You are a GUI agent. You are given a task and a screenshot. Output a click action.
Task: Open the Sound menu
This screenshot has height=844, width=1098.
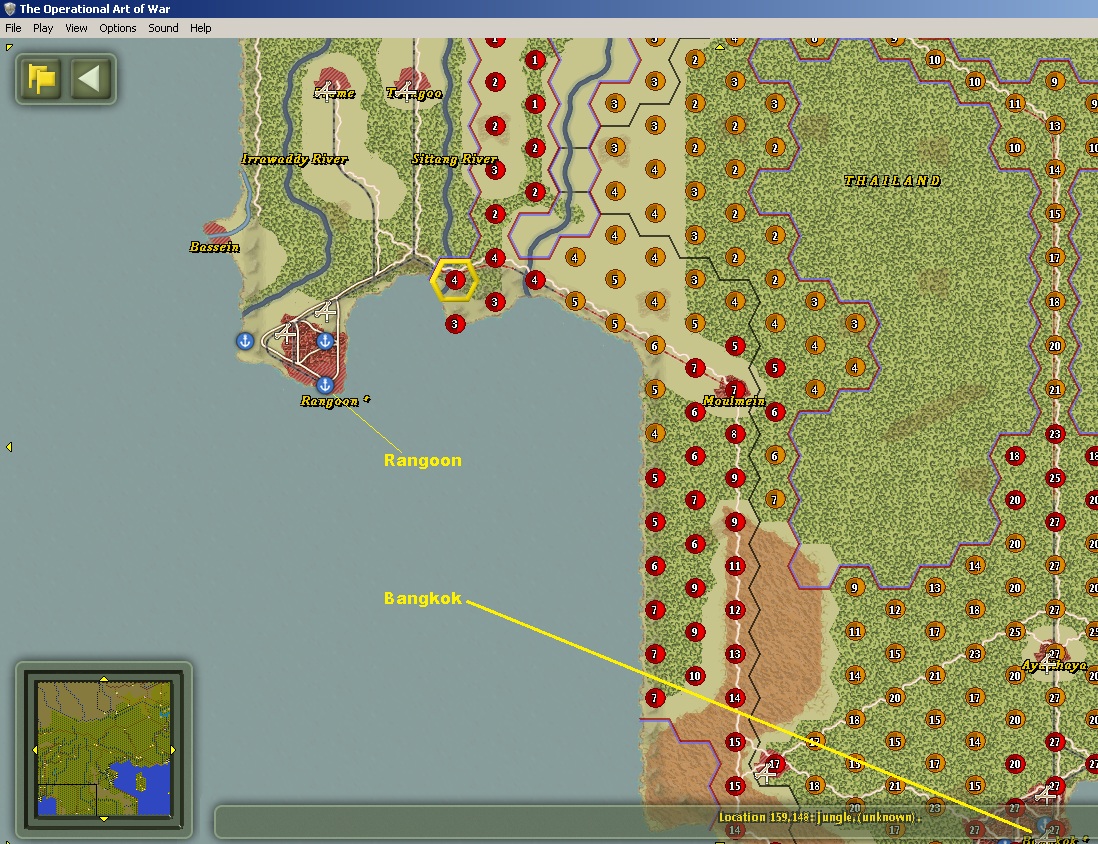163,28
